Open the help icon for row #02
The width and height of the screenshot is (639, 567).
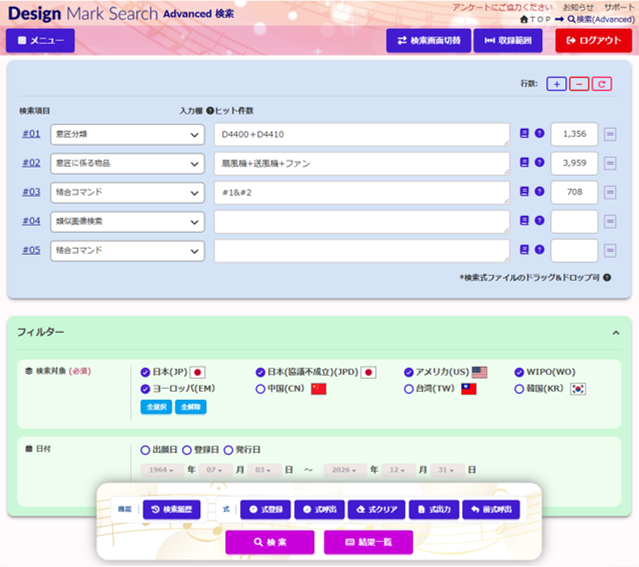[540, 162]
